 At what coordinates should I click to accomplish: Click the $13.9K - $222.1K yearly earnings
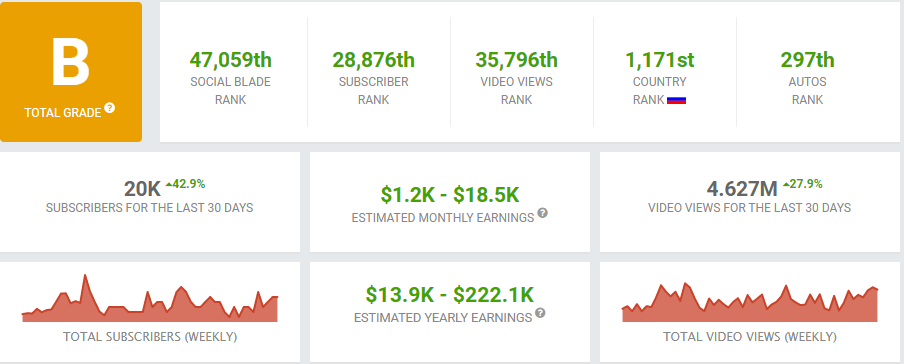point(450,295)
